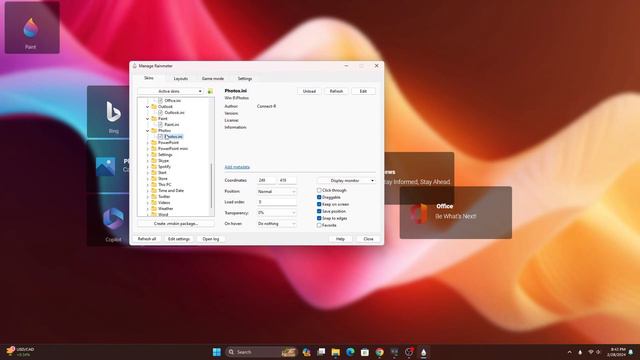Click the first Coordinates input field
The width and height of the screenshot is (640, 360).
[x=266, y=180]
